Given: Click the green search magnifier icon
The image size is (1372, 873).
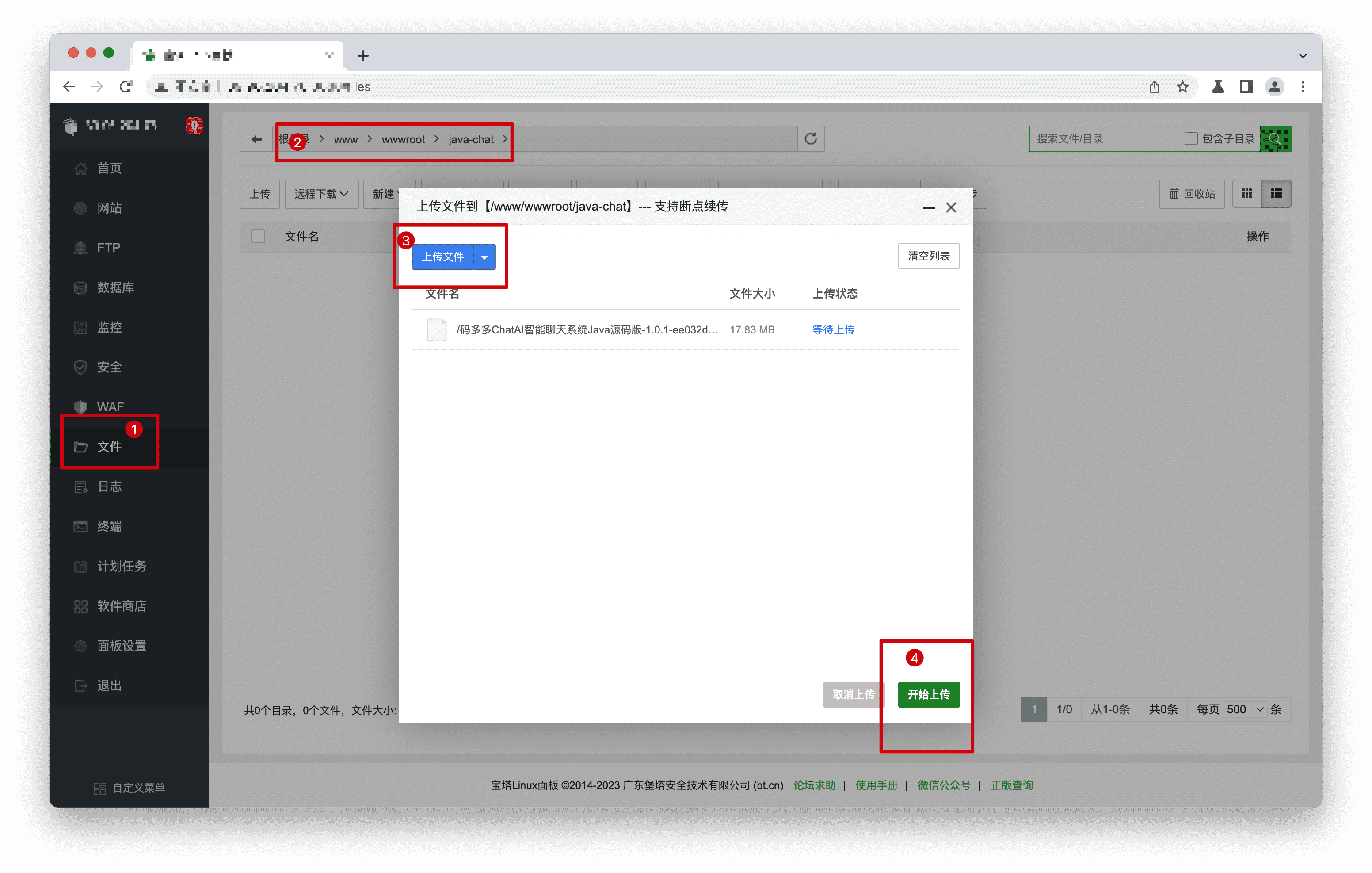Looking at the screenshot, I should tap(1275, 138).
